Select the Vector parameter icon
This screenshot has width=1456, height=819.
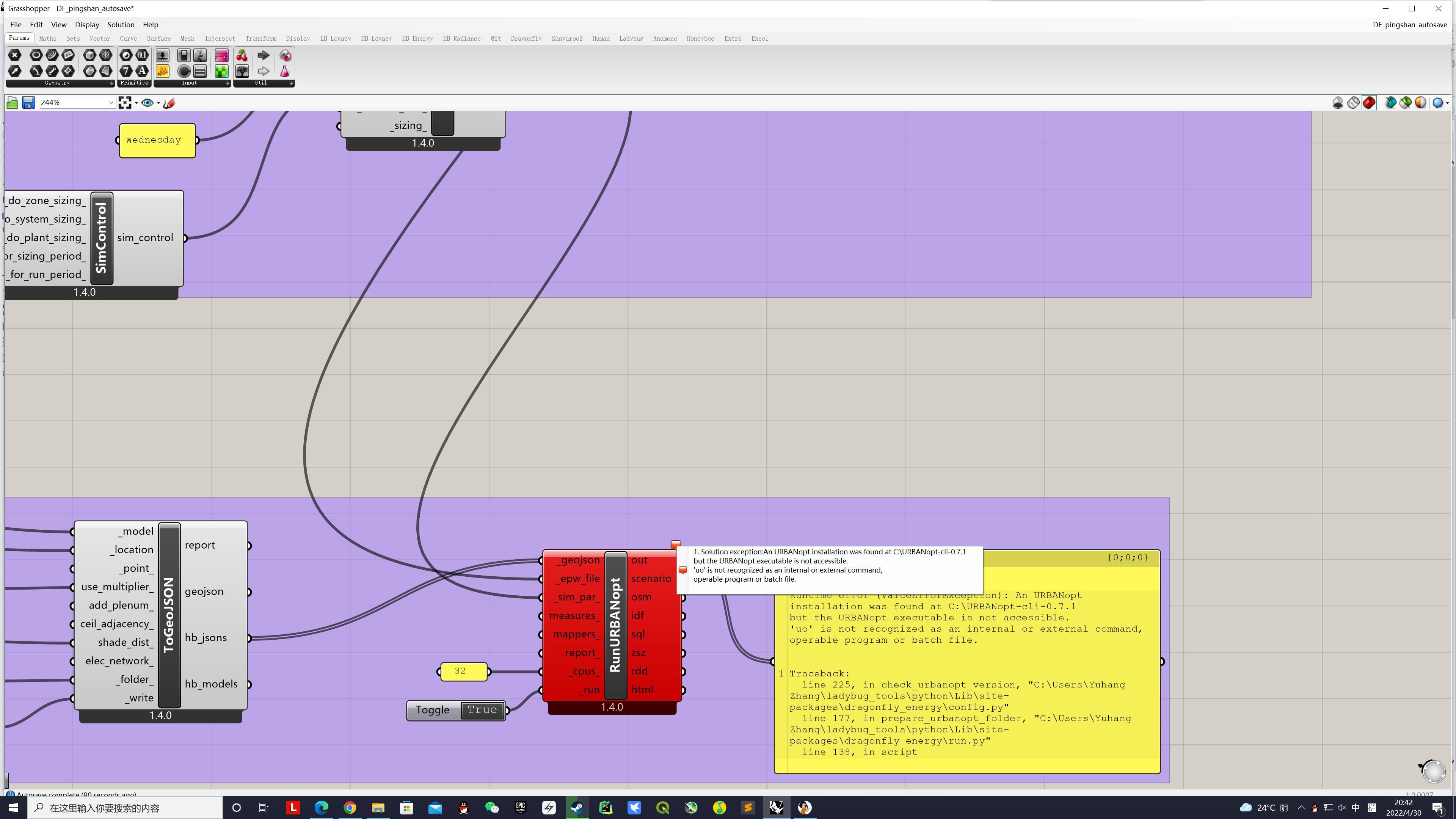15,71
